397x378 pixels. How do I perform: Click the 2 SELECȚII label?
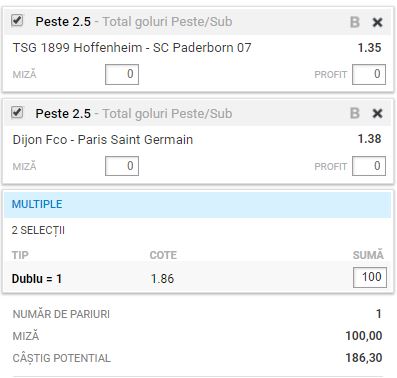pyautogui.click(x=38, y=230)
